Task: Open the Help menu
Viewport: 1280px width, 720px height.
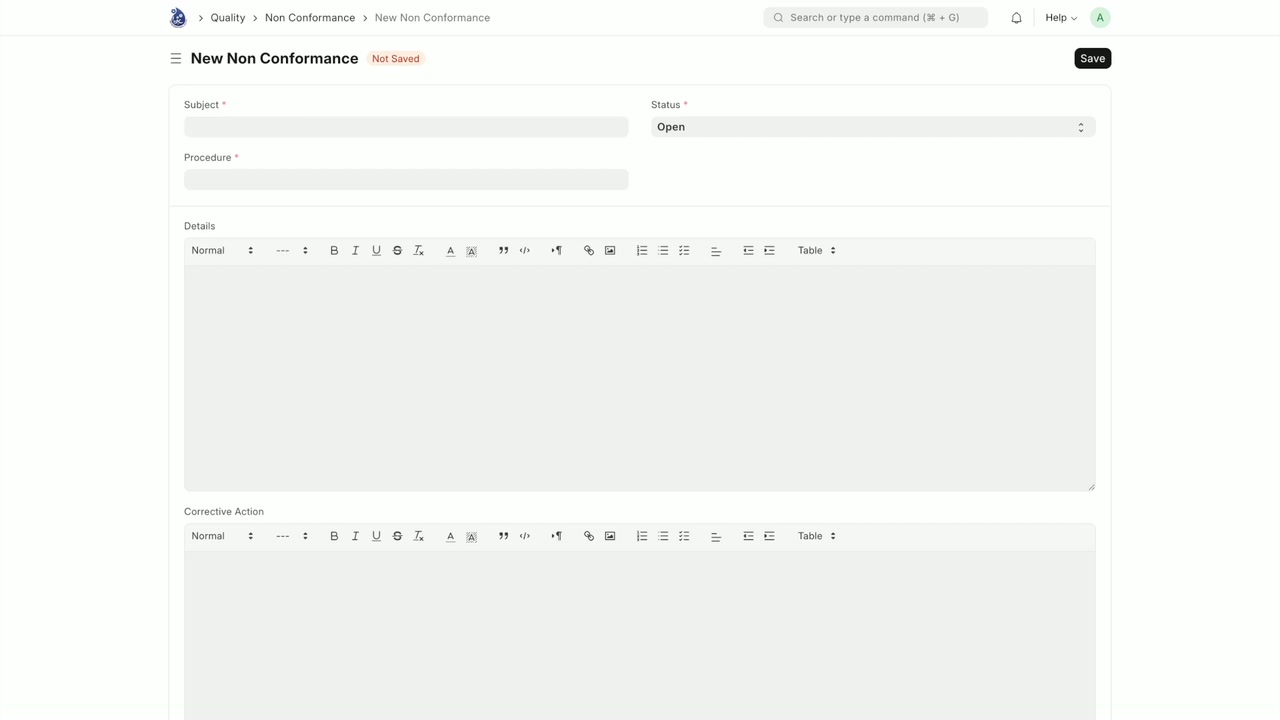Action: [1061, 18]
